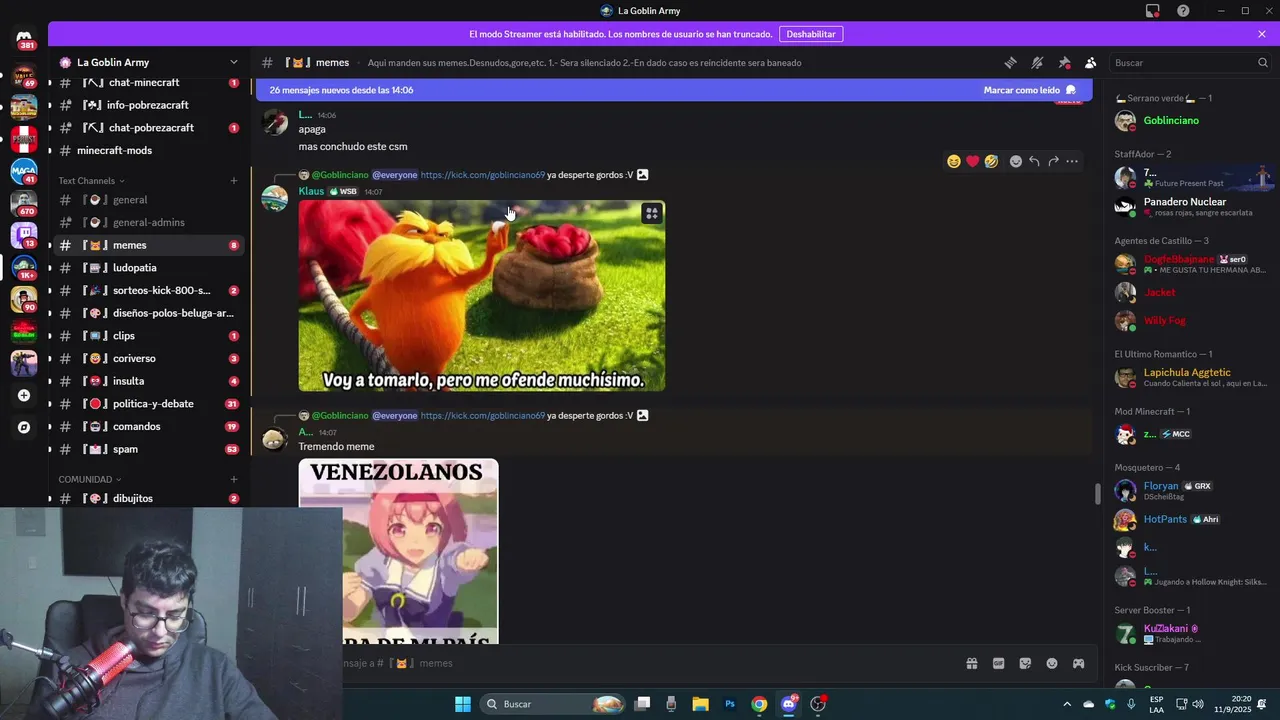Open image apps icon on Lorax meme

click(x=651, y=213)
